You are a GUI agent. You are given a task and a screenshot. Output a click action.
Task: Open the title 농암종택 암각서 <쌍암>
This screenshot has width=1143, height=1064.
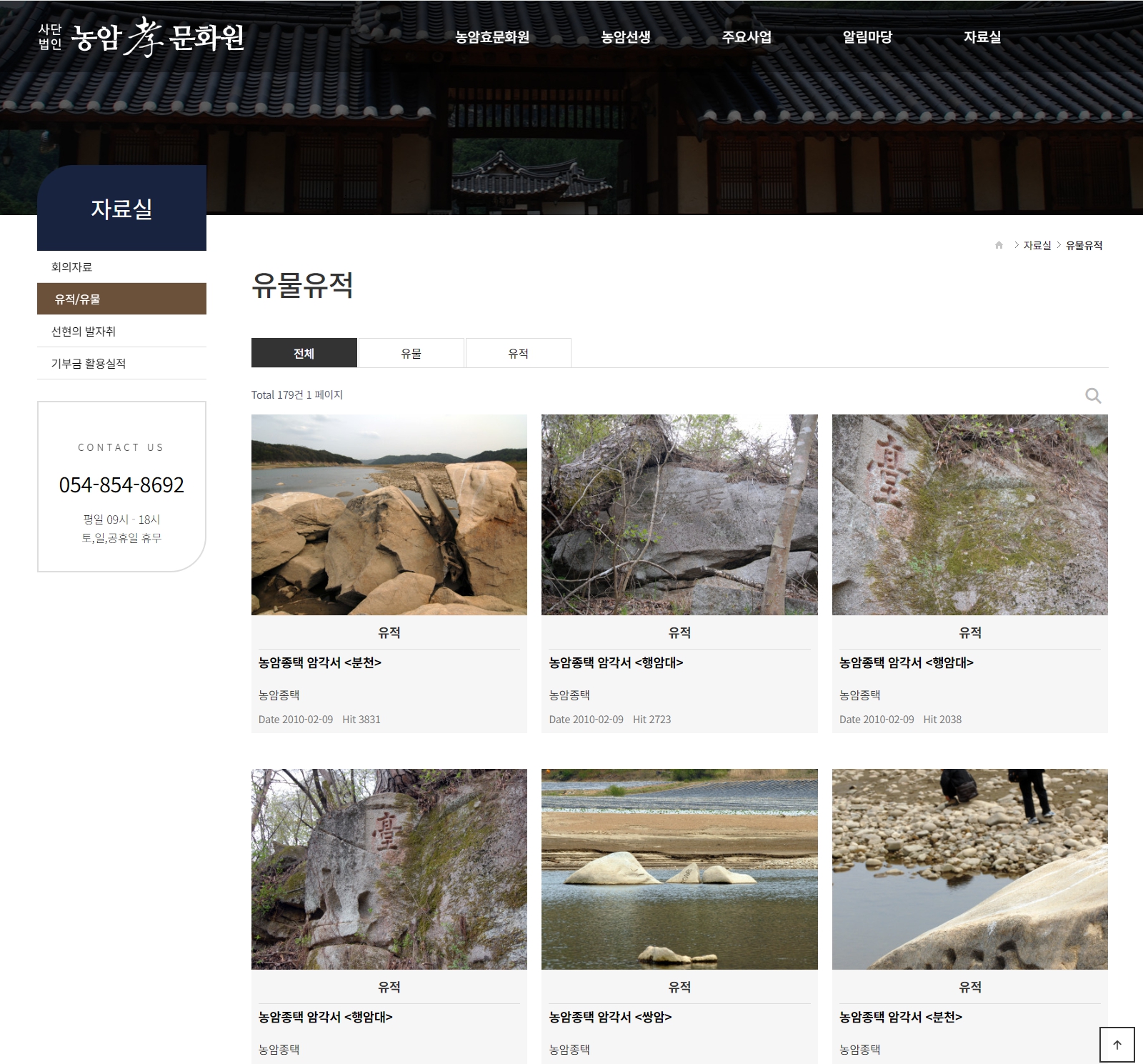610,1017
